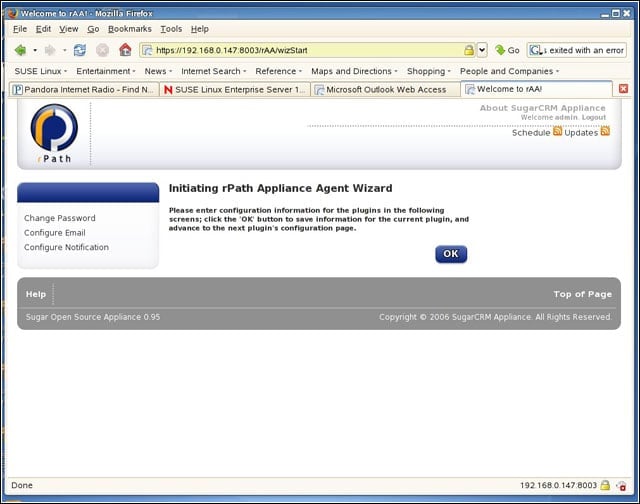Click the status bar padlock icon
Image resolution: width=640 pixels, height=504 pixels.
click(605, 485)
